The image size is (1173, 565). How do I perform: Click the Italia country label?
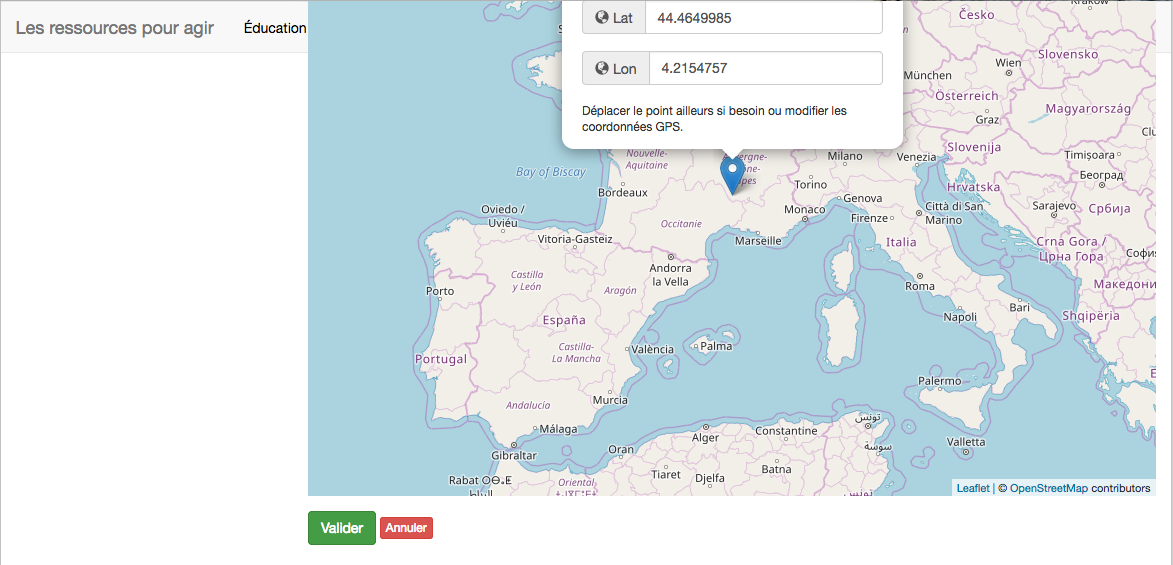coord(901,242)
